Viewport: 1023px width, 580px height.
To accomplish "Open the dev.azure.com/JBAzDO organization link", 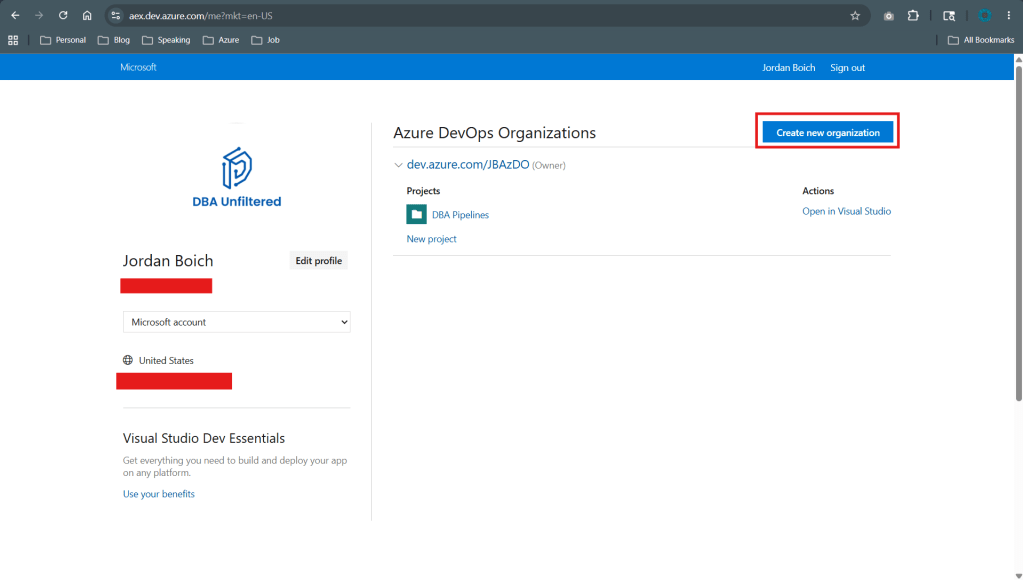I will 468,164.
